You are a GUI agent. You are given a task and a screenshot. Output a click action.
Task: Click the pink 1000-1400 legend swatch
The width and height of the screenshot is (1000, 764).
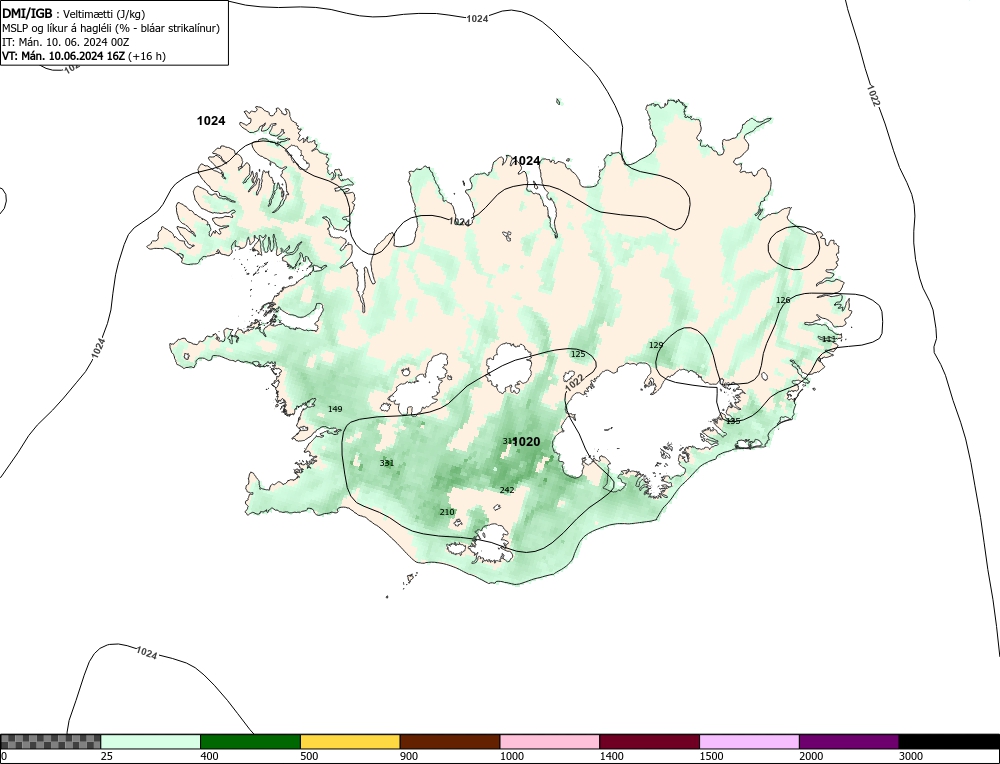pyautogui.click(x=550, y=742)
